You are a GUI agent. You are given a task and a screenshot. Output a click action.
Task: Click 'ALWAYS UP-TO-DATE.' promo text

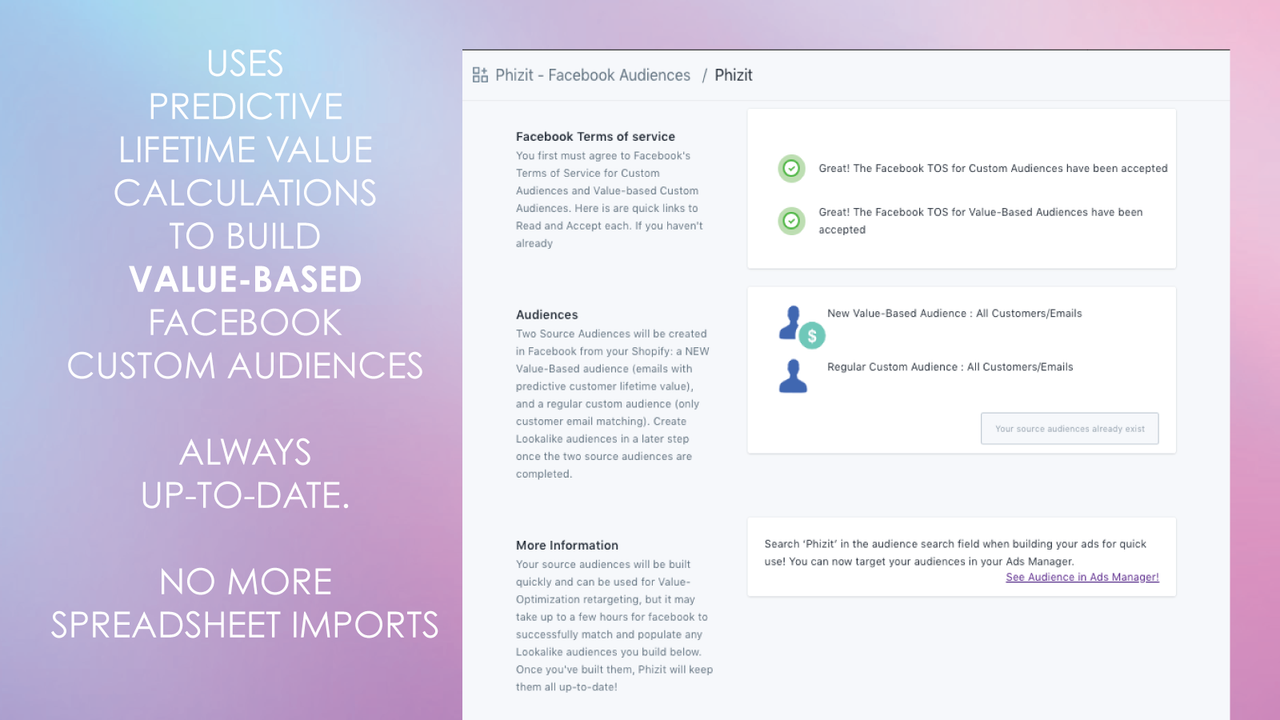[x=245, y=473]
